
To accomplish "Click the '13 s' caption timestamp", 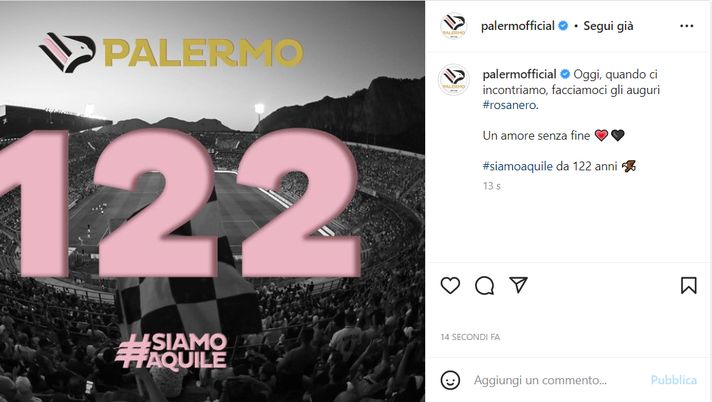I will click(492, 186).
